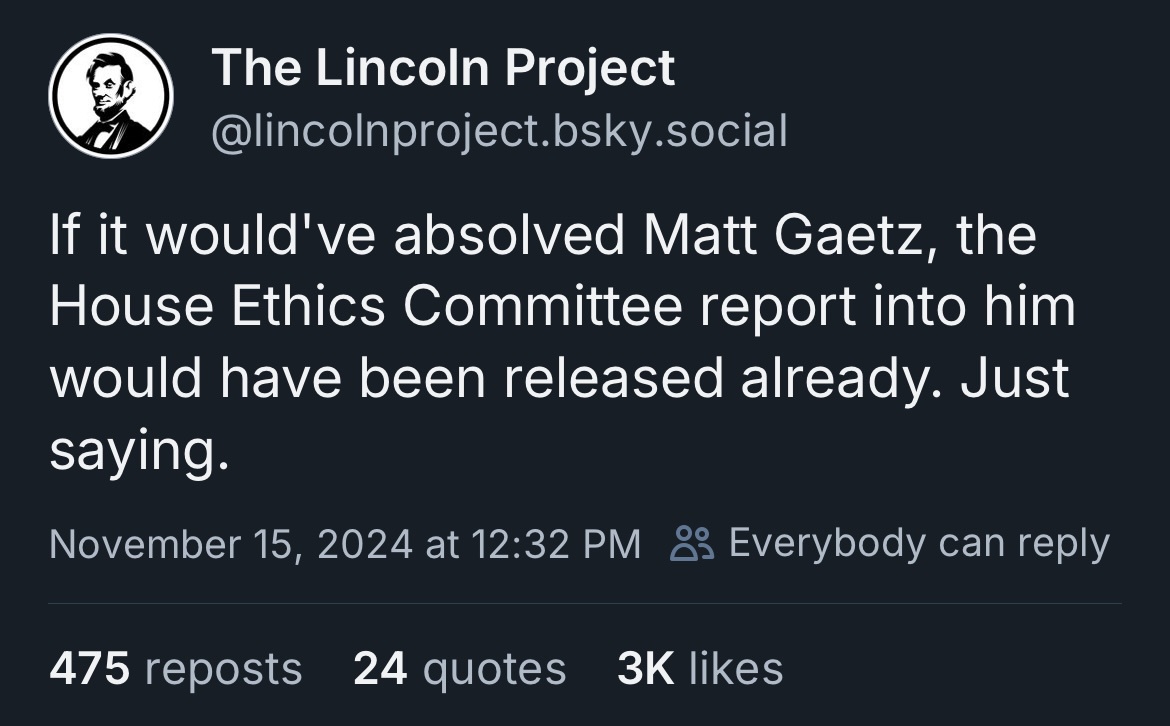
Task: Open the Everybody can reply settings label
Action: [x=919, y=543]
